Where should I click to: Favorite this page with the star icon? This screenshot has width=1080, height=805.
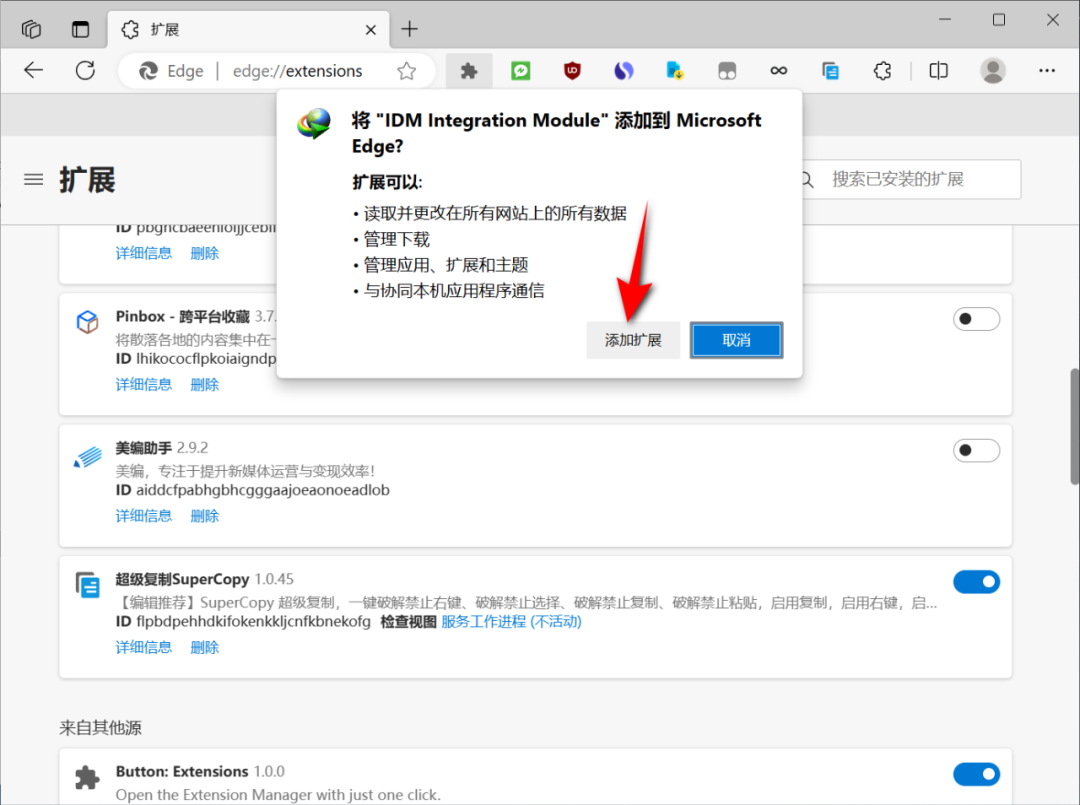pyautogui.click(x=406, y=71)
